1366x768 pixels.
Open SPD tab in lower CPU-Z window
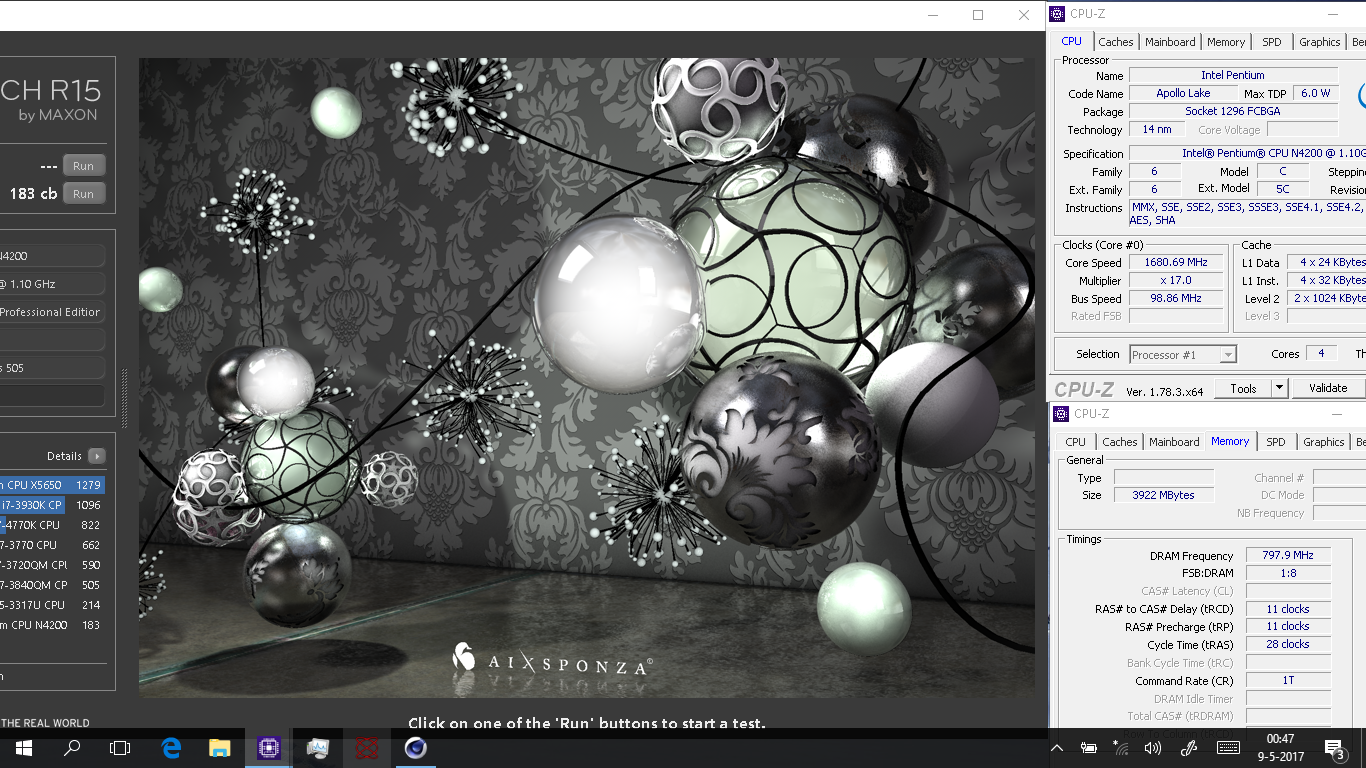(x=1276, y=442)
